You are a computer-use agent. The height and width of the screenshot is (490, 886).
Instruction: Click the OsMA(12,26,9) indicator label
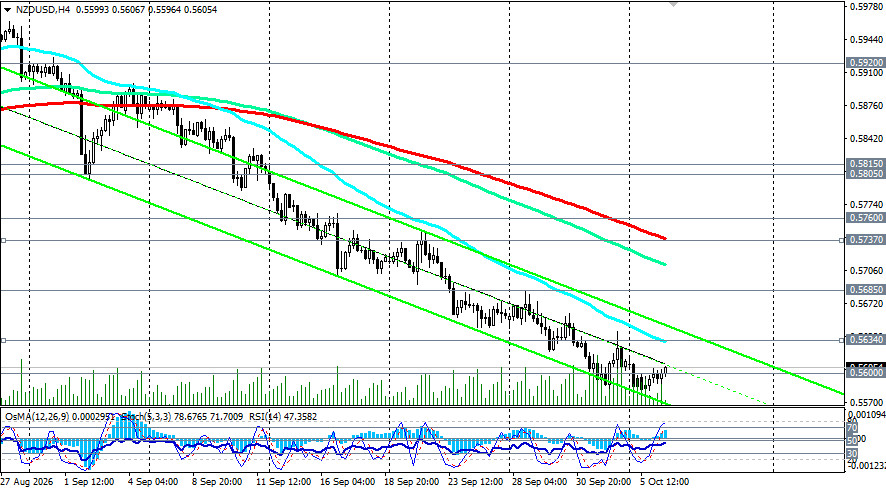pos(37,417)
